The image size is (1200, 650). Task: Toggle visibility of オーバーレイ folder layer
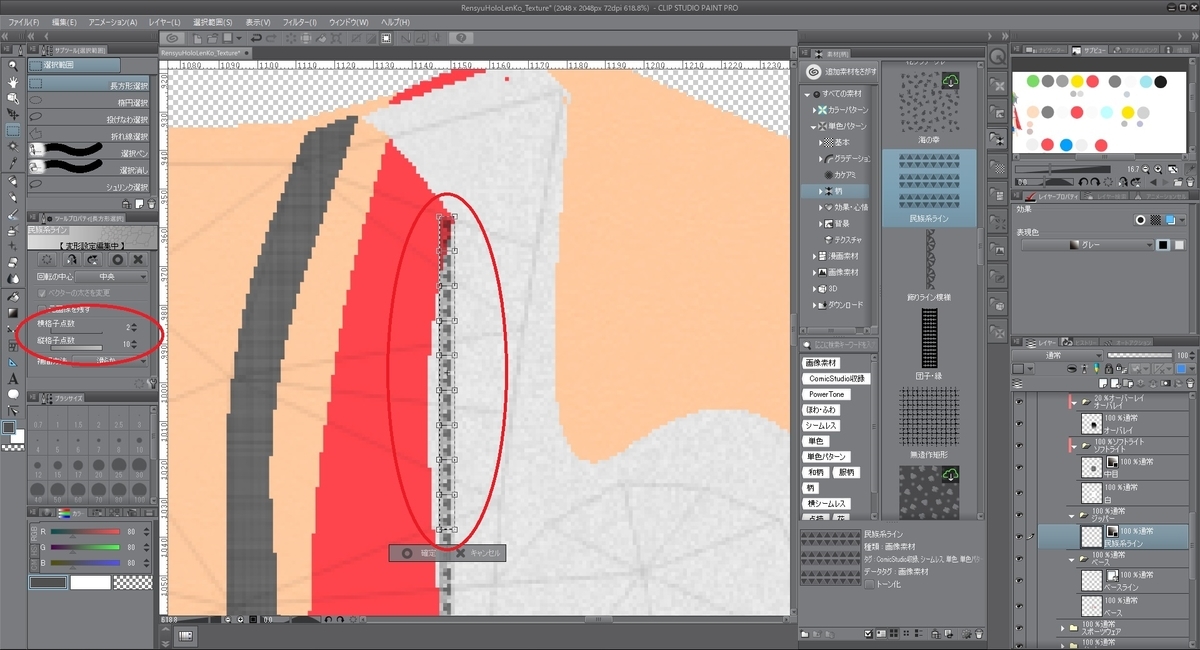[x=1019, y=400]
